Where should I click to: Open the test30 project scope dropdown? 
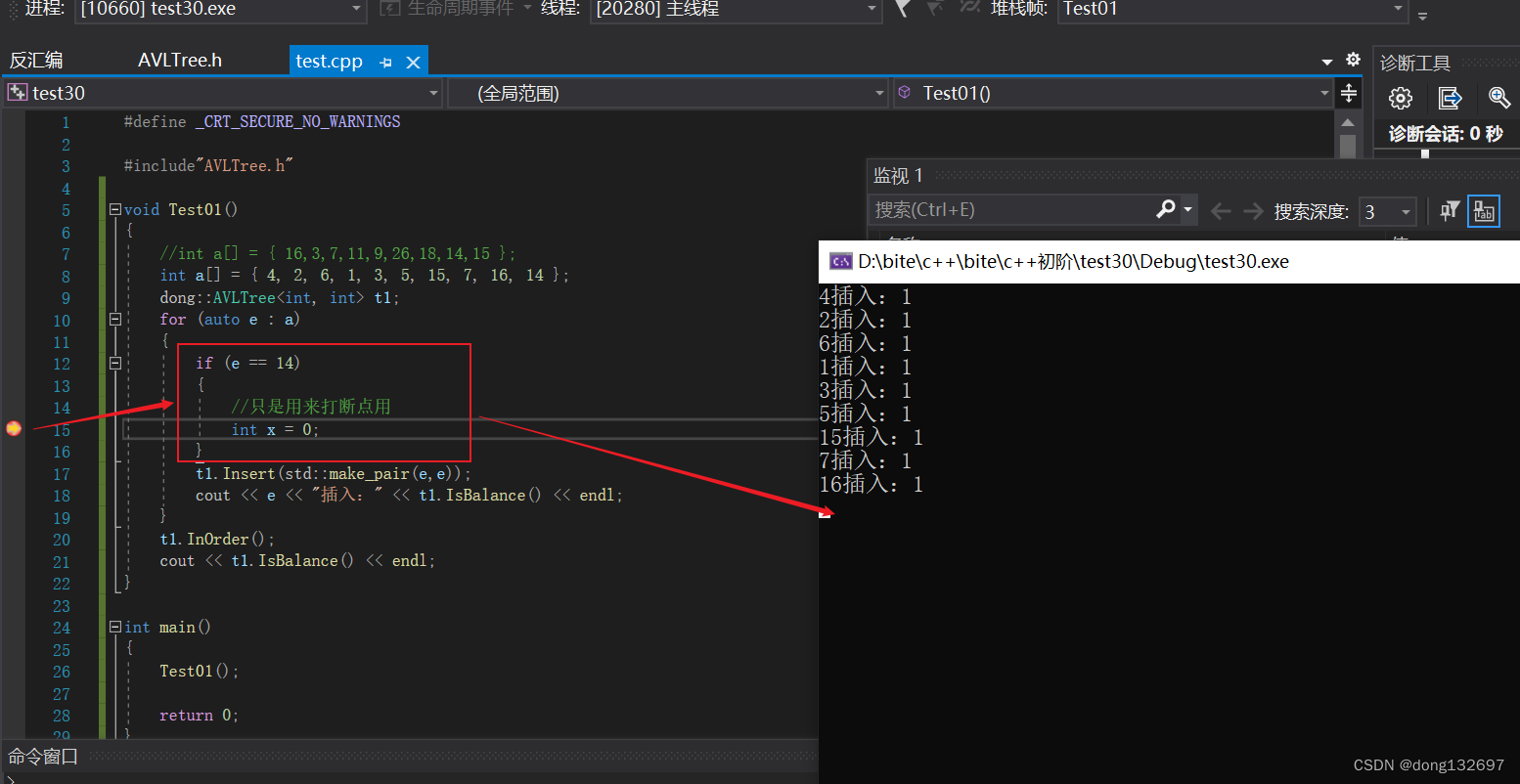click(223, 93)
